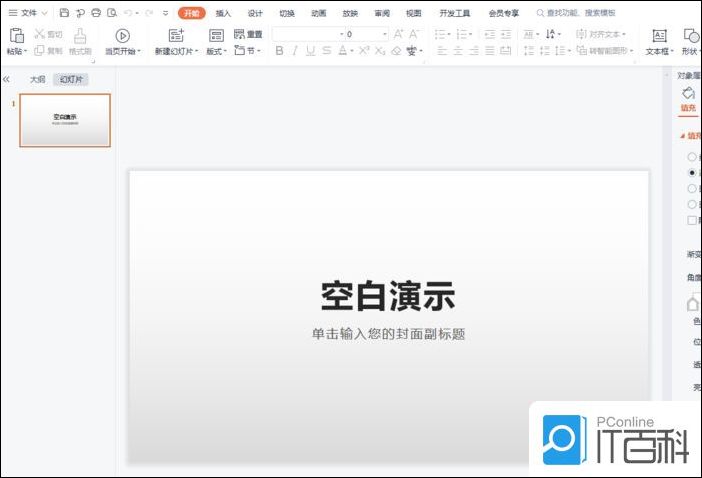Click the Home (开始) ribbon tab
This screenshot has height=478, width=702.
click(192, 13)
